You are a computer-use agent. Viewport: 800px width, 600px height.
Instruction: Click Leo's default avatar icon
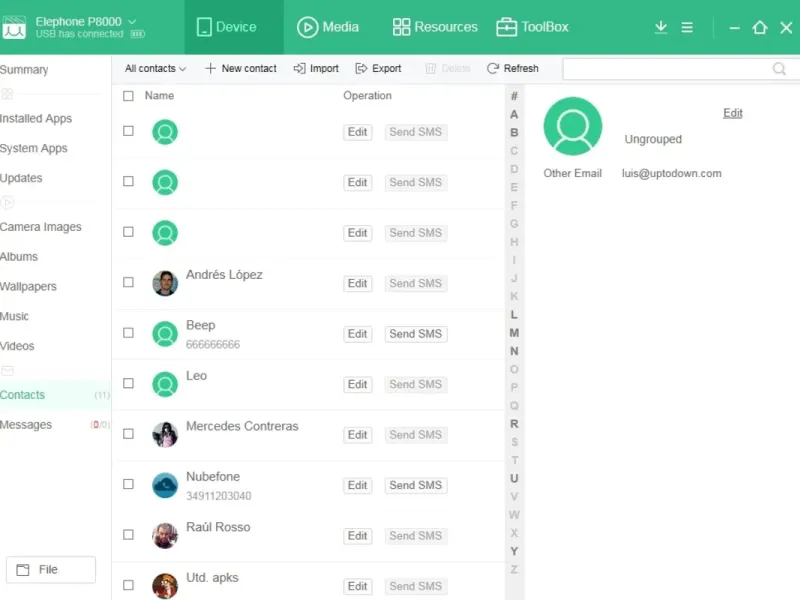click(x=165, y=384)
